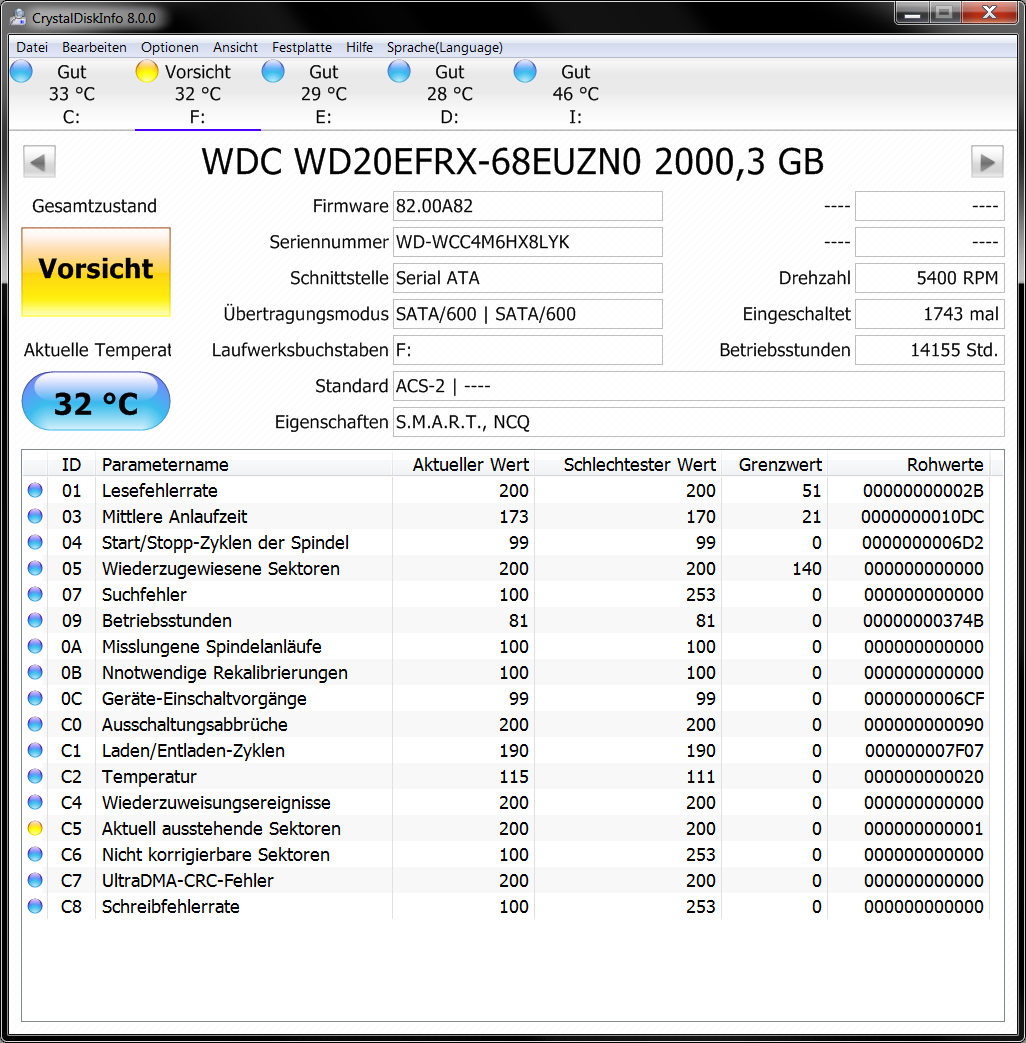Screen dimensions: 1026x1043
Task: Click the 32 °C temperature indicator
Action: tap(96, 401)
